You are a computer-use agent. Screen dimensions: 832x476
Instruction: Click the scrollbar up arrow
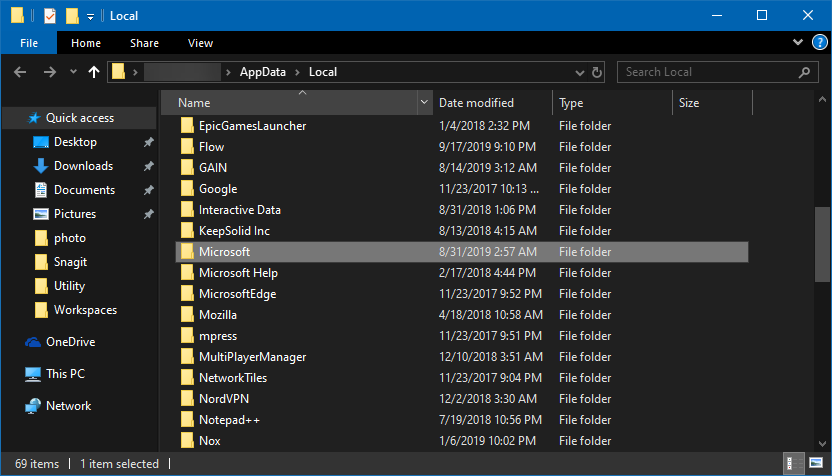coord(822,99)
